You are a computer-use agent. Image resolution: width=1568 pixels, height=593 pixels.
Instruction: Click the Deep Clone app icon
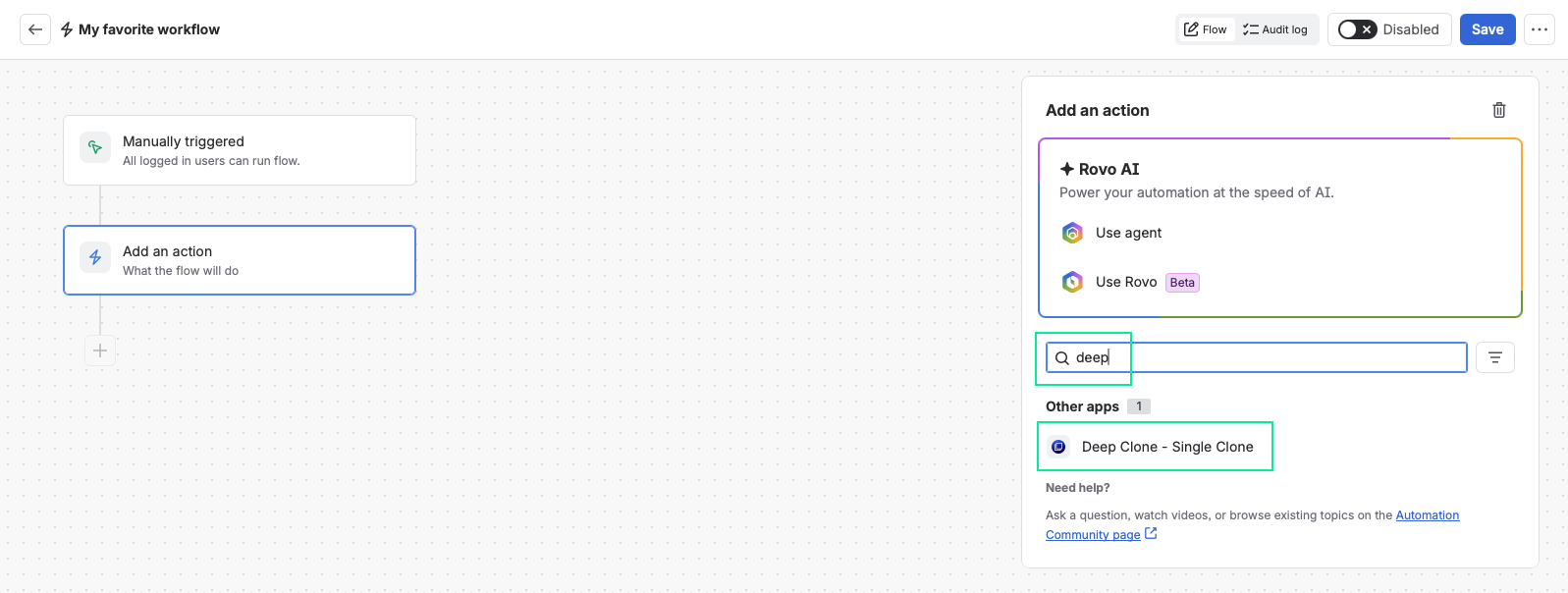tap(1058, 447)
